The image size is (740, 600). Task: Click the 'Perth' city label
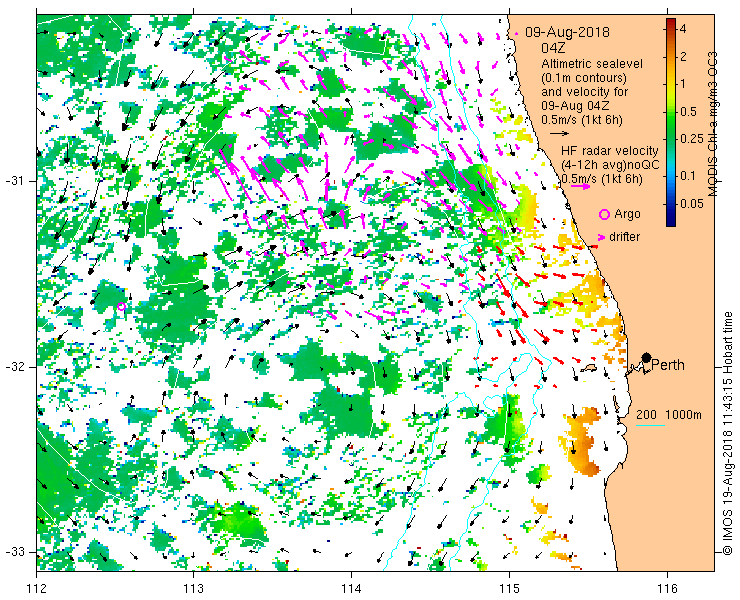pyautogui.click(x=668, y=365)
